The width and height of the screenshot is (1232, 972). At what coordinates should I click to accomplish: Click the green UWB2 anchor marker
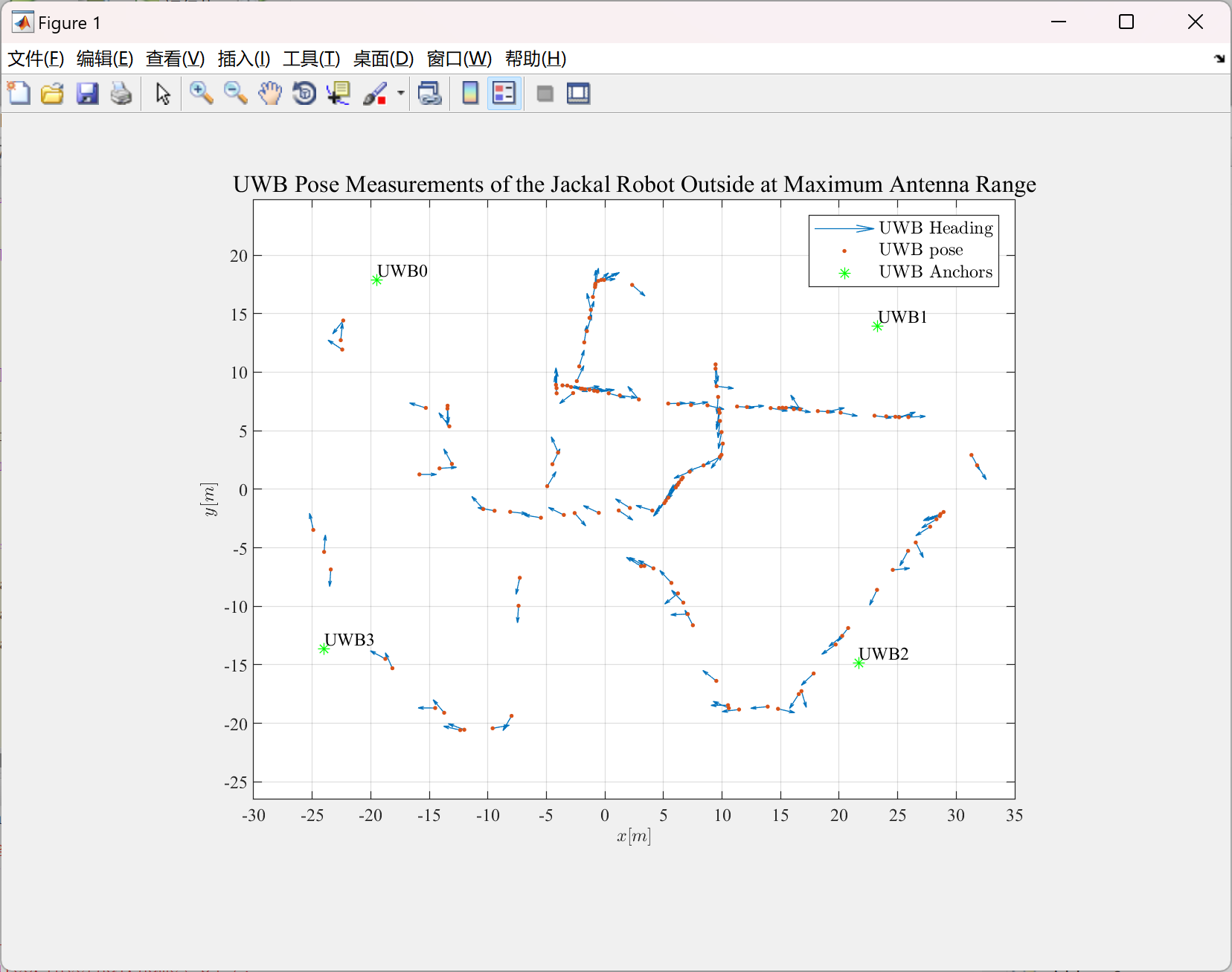[859, 663]
